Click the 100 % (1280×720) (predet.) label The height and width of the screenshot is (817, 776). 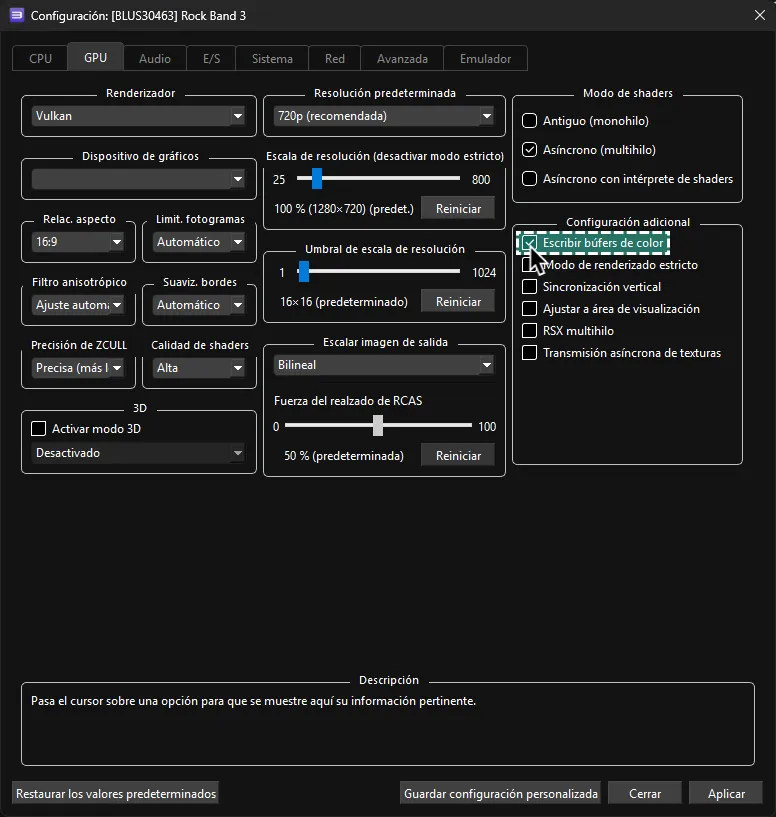click(x=344, y=209)
